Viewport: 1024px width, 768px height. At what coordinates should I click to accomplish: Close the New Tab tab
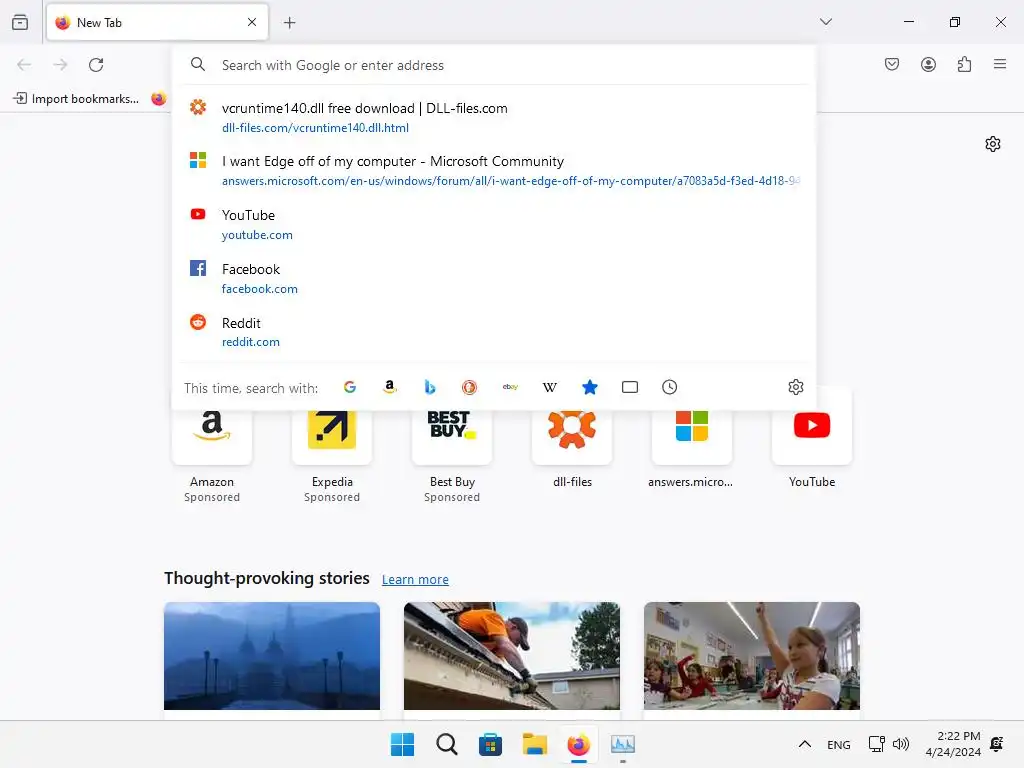[252, 22]
